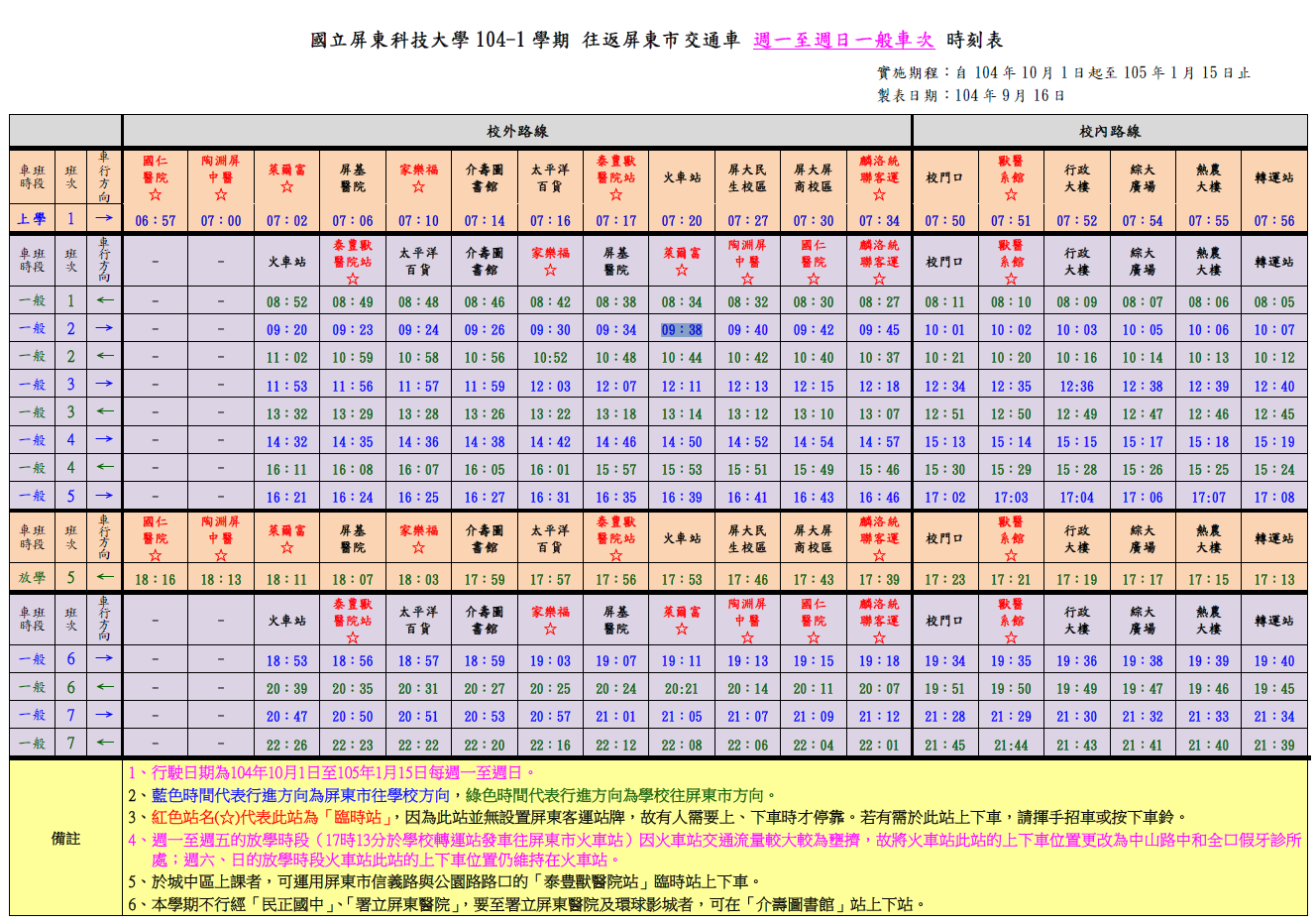Select the 07 : 56 transfer station time
This screenshot has width=1316, height=922.
click(1274, 221)
